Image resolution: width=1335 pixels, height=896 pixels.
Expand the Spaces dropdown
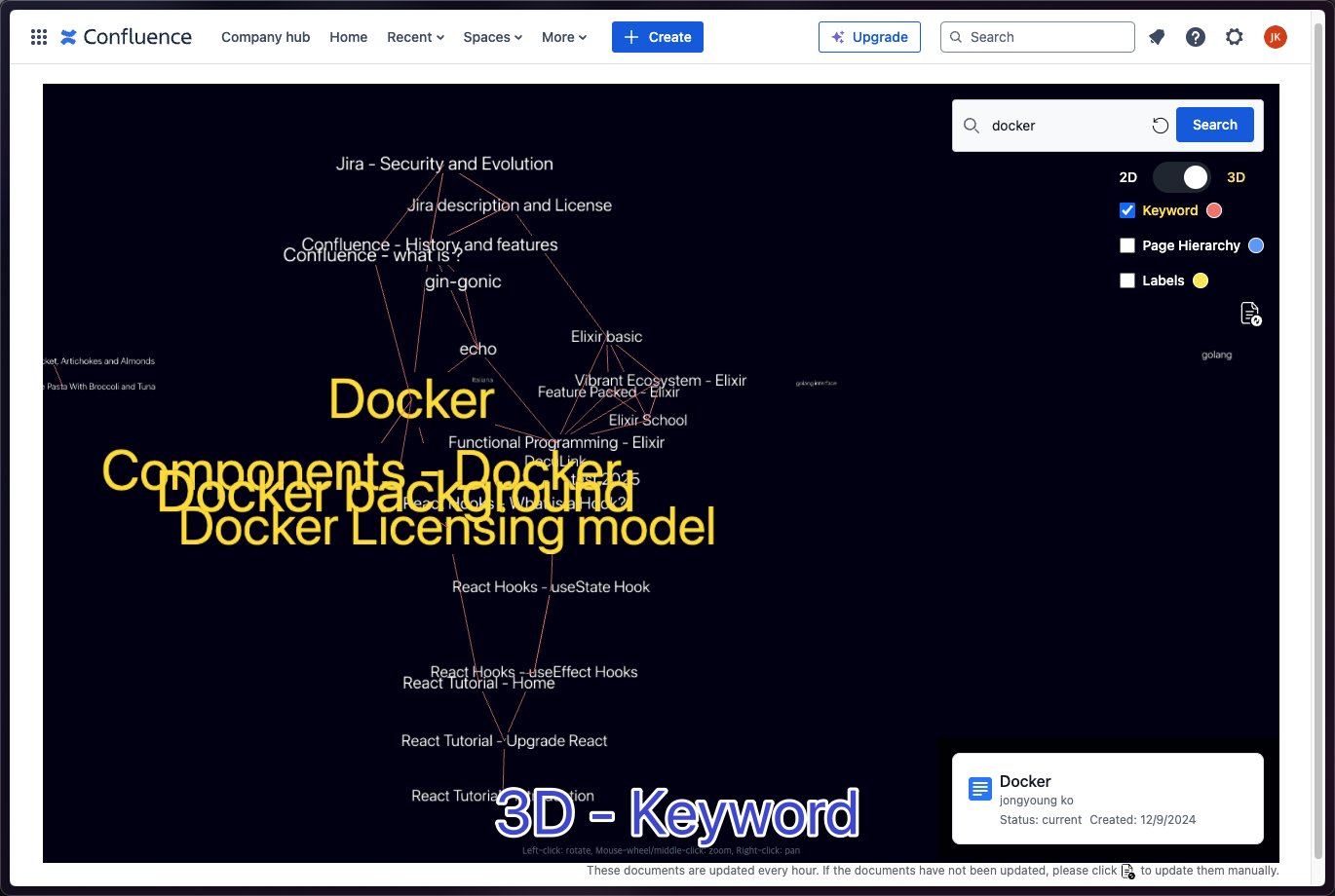click(x=492, y=37)
